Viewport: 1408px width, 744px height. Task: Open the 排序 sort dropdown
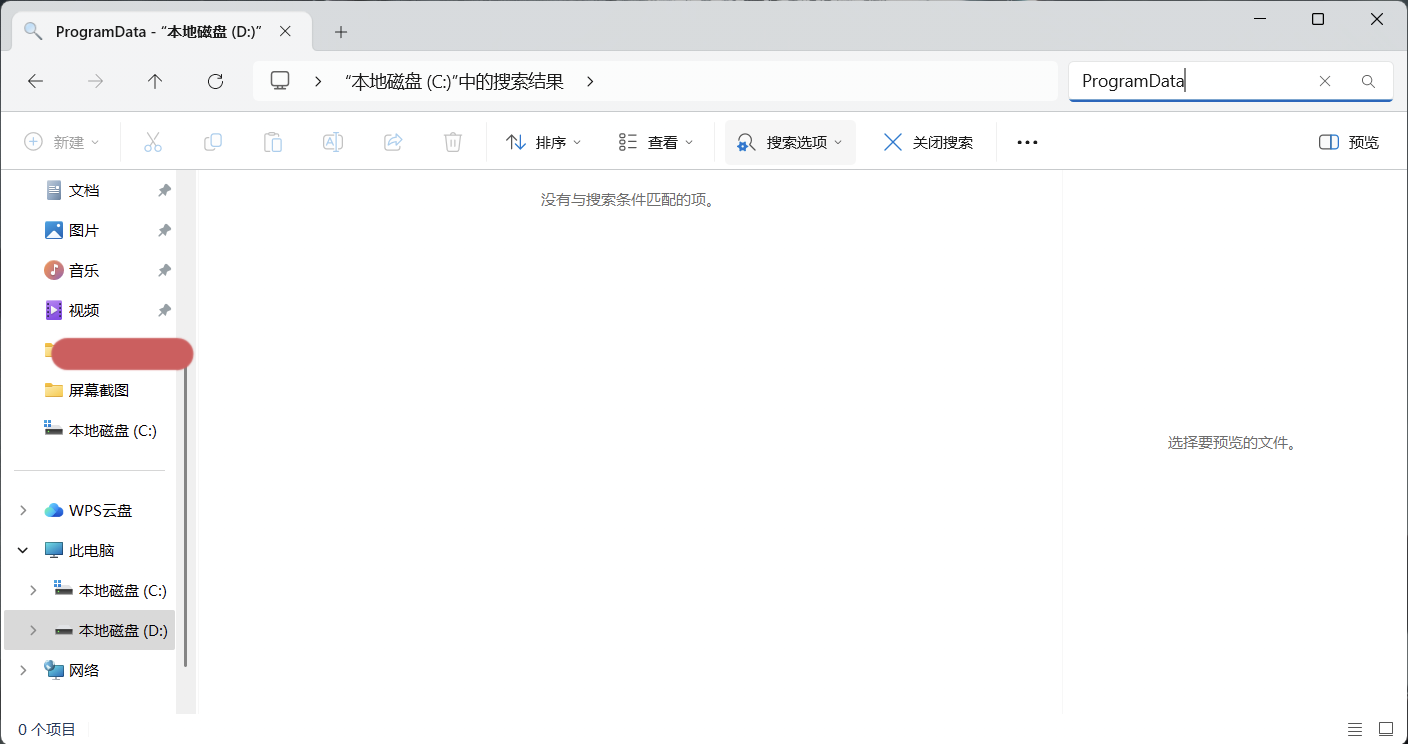(x=544, y=142)
